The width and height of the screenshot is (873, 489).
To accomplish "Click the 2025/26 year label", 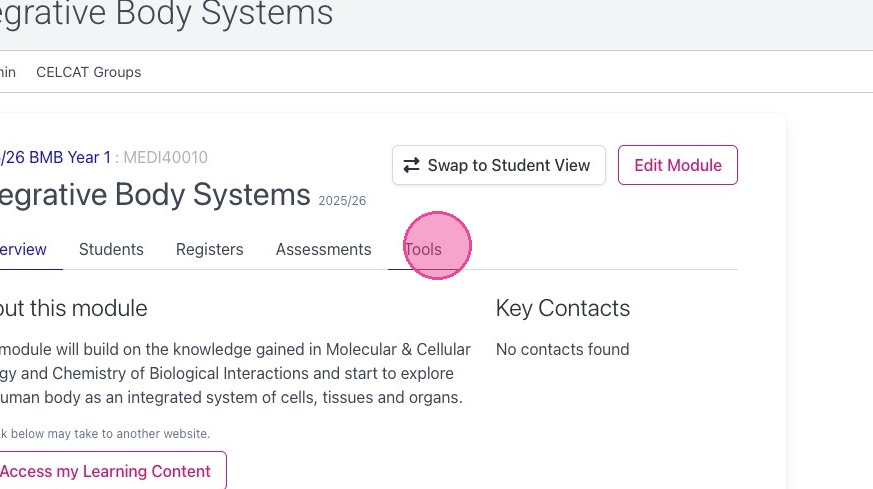I will (x=342, y=201).
